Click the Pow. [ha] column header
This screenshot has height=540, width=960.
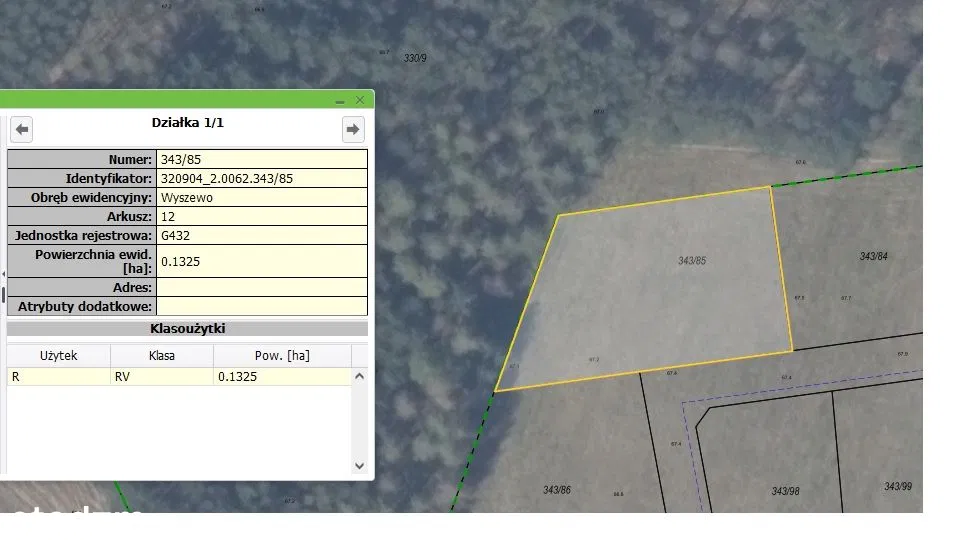coord(281,355)
